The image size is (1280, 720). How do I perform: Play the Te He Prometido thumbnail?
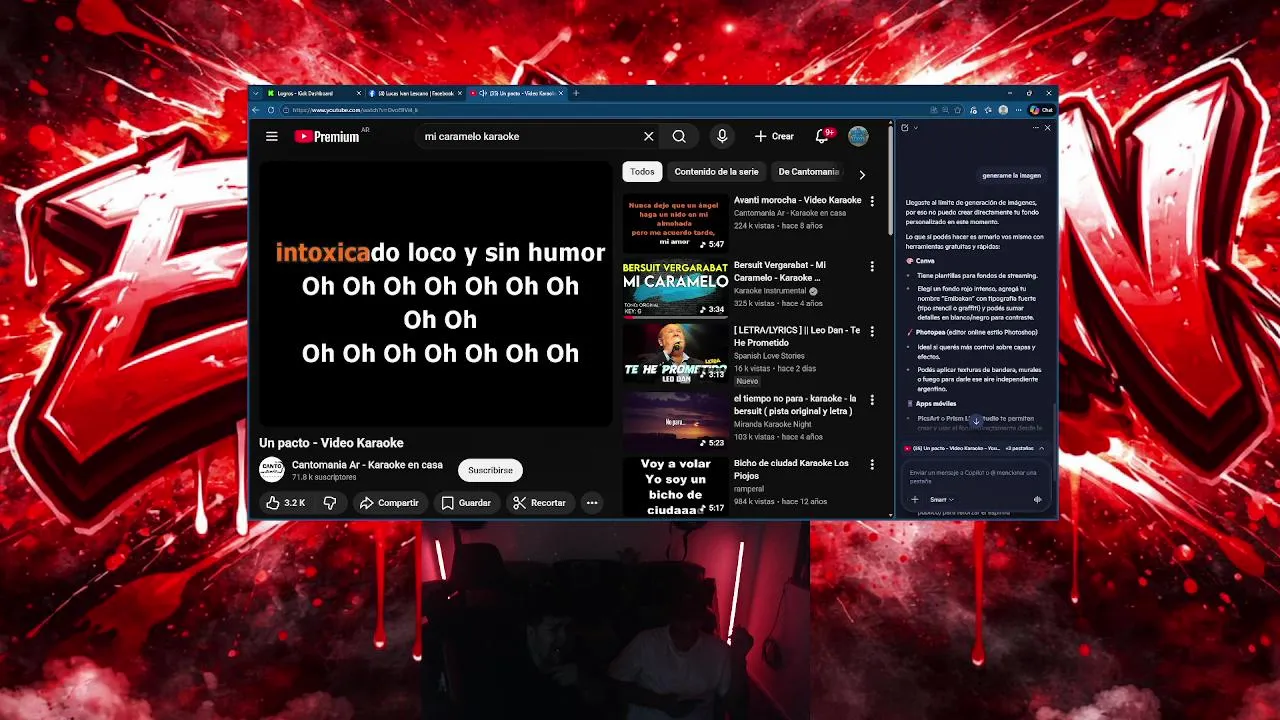click(675, 355)
